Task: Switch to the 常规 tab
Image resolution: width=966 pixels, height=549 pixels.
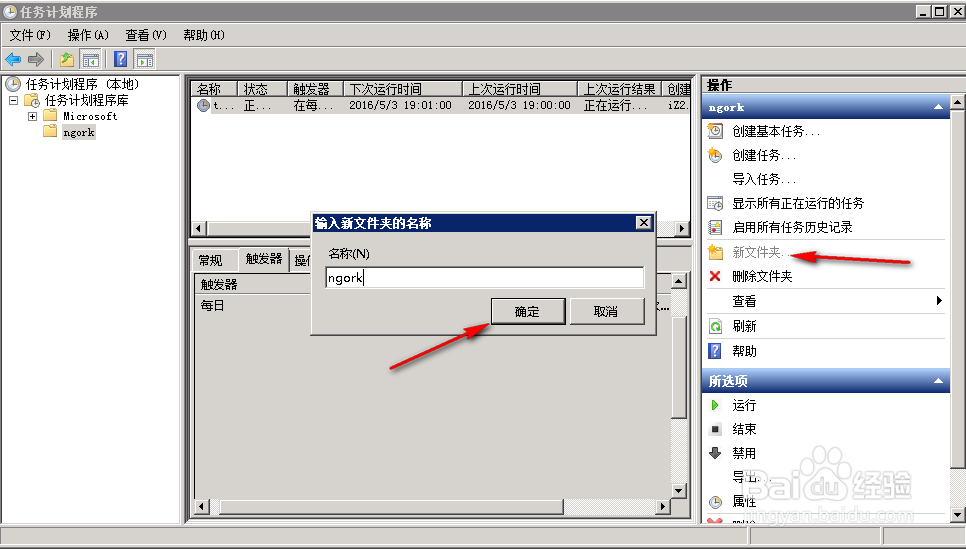Action: (x=211, y=261)
